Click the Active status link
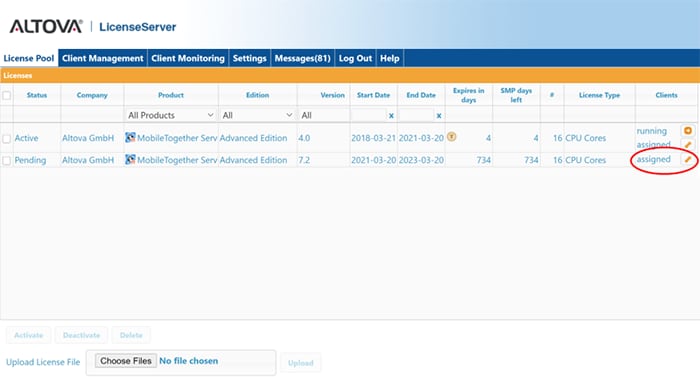This screenshot has height=377, width=700. click(26, 138)
